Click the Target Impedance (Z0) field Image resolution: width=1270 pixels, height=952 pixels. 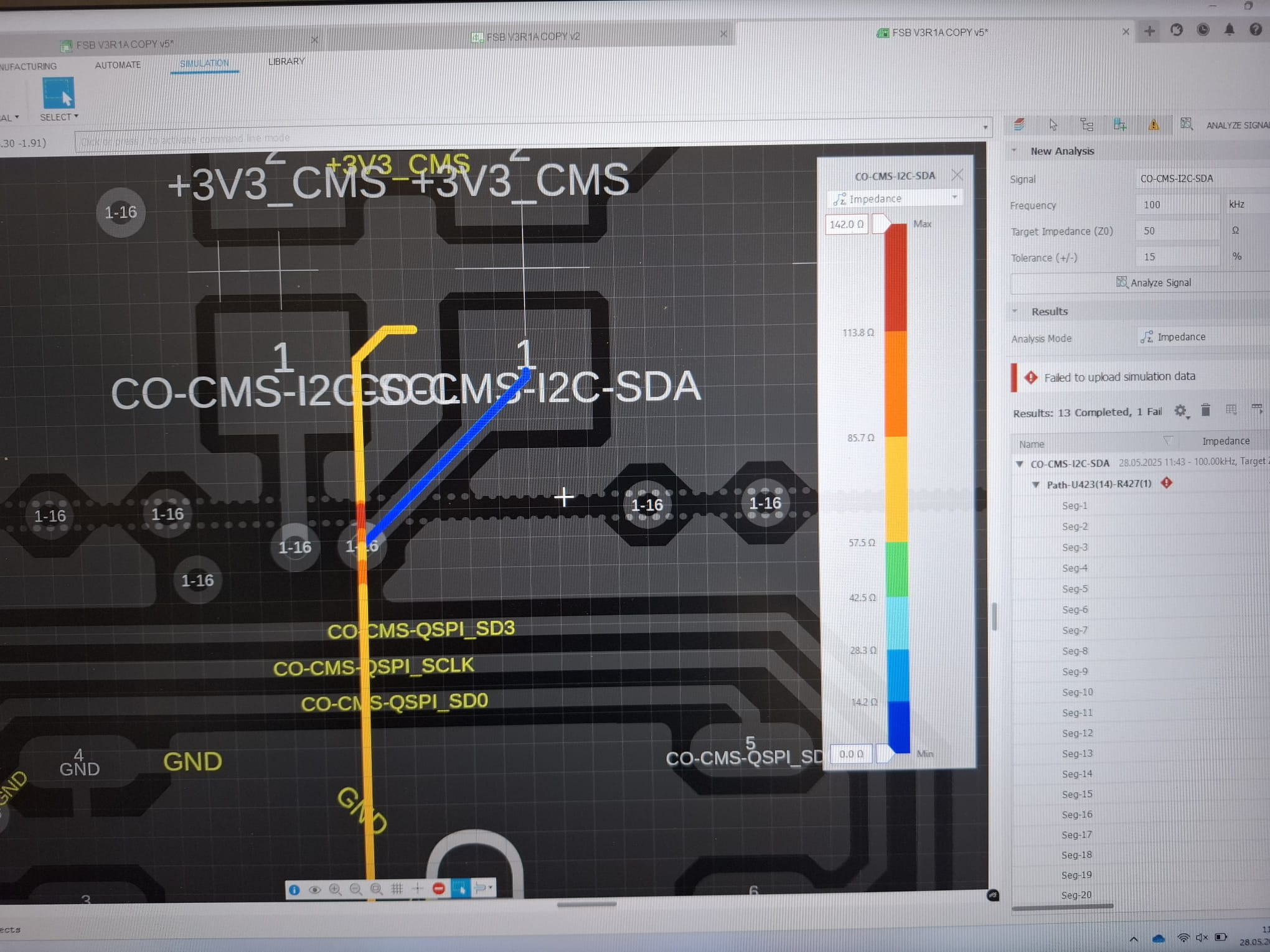[x=1177, y=230]
